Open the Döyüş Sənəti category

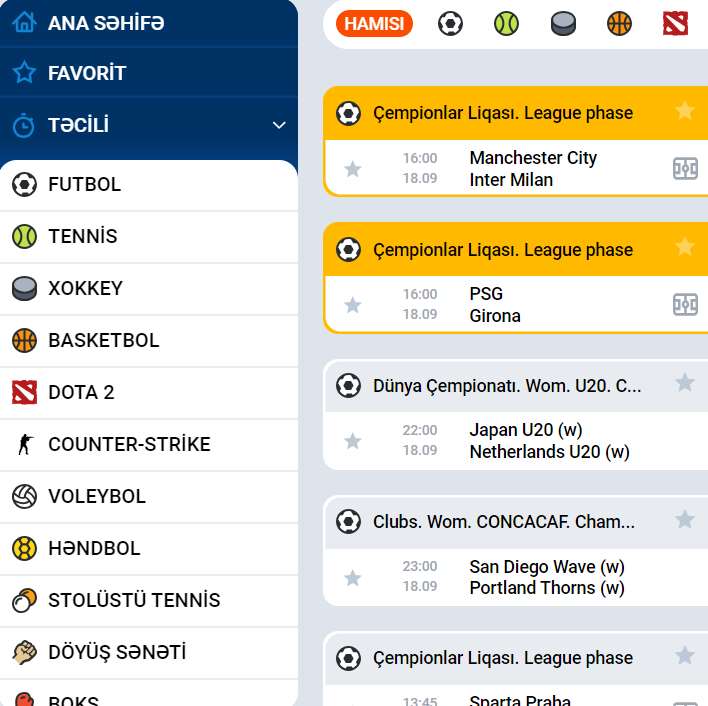(149, 652)
